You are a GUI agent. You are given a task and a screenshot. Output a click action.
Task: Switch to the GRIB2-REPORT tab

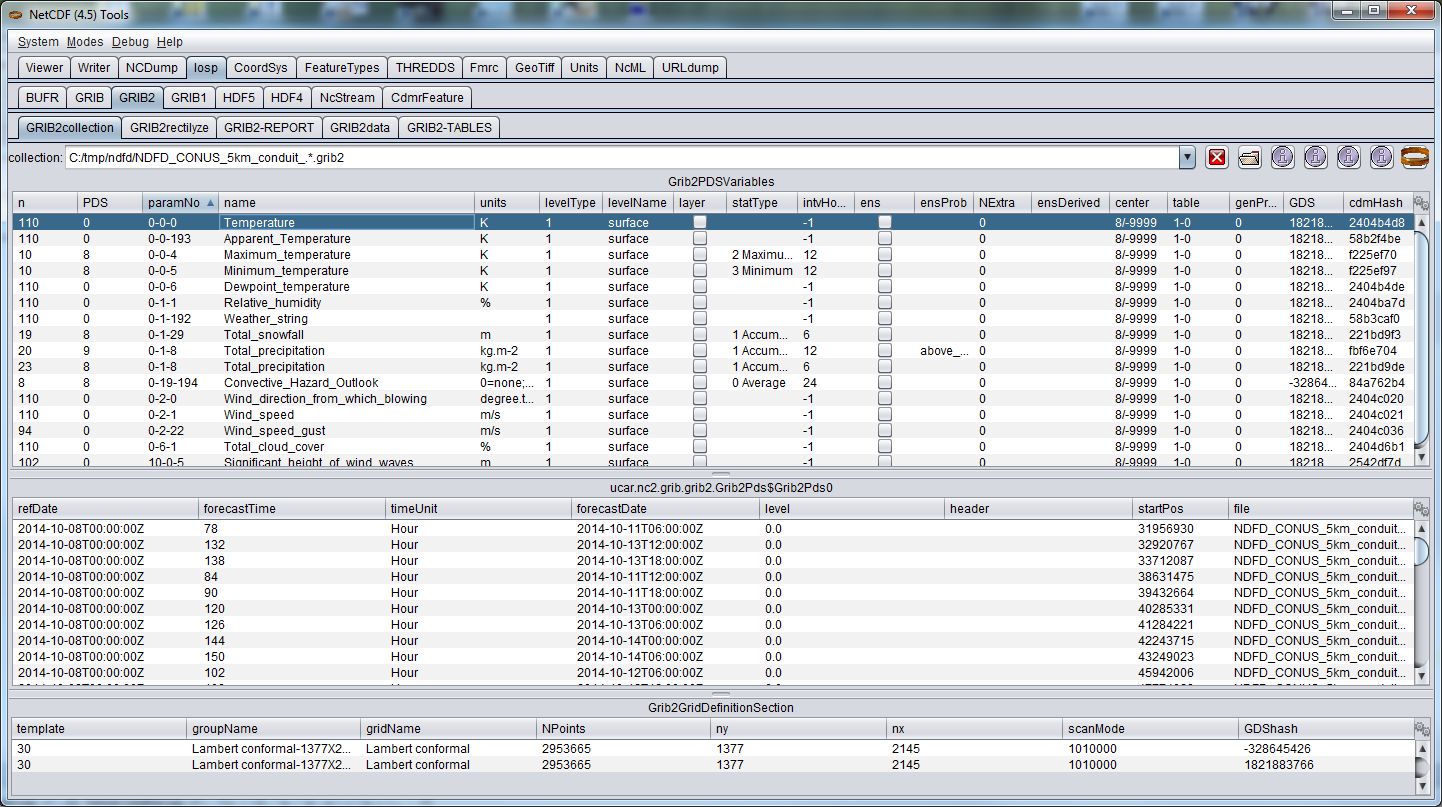pos(269,128)
